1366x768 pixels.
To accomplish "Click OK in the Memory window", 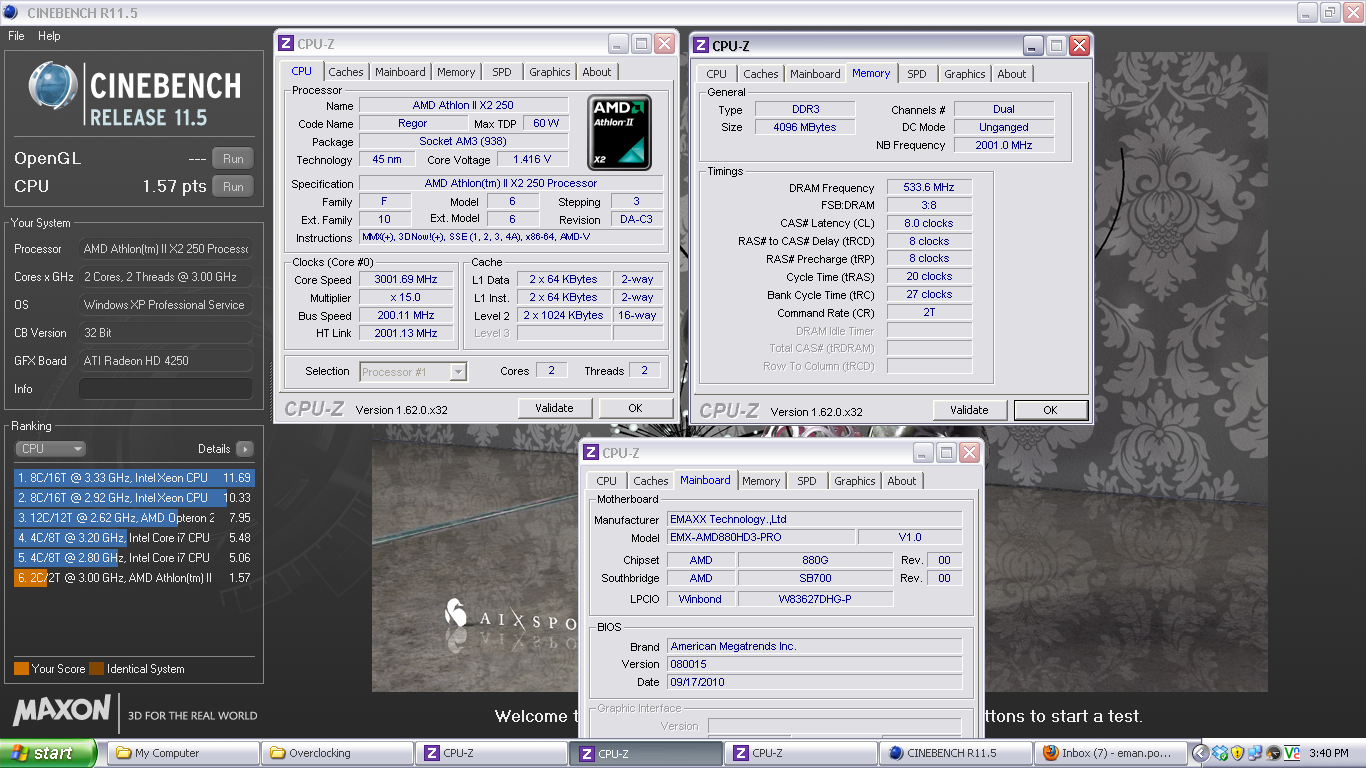I will tap(1050, 410).
